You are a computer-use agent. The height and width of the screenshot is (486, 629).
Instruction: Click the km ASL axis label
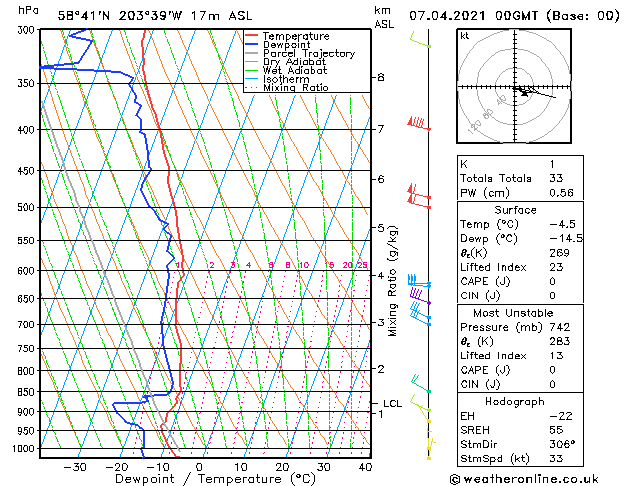(384, 17)
